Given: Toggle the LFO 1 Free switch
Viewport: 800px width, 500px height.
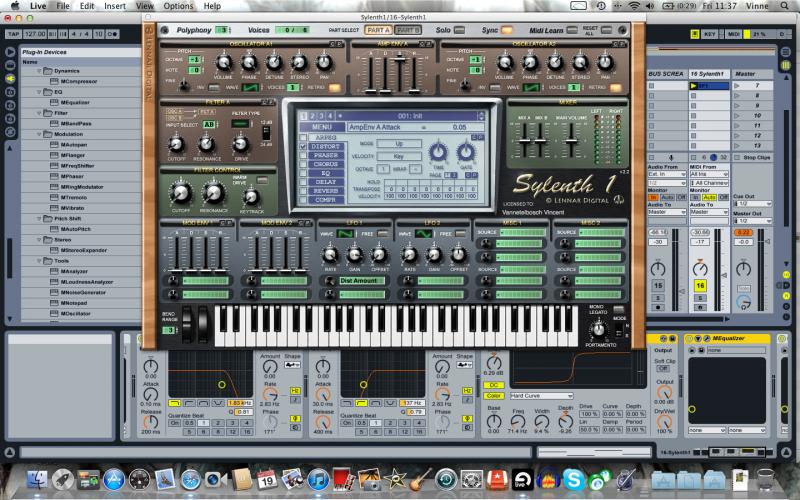Looking at the screenshot, I should click(382, 234).
